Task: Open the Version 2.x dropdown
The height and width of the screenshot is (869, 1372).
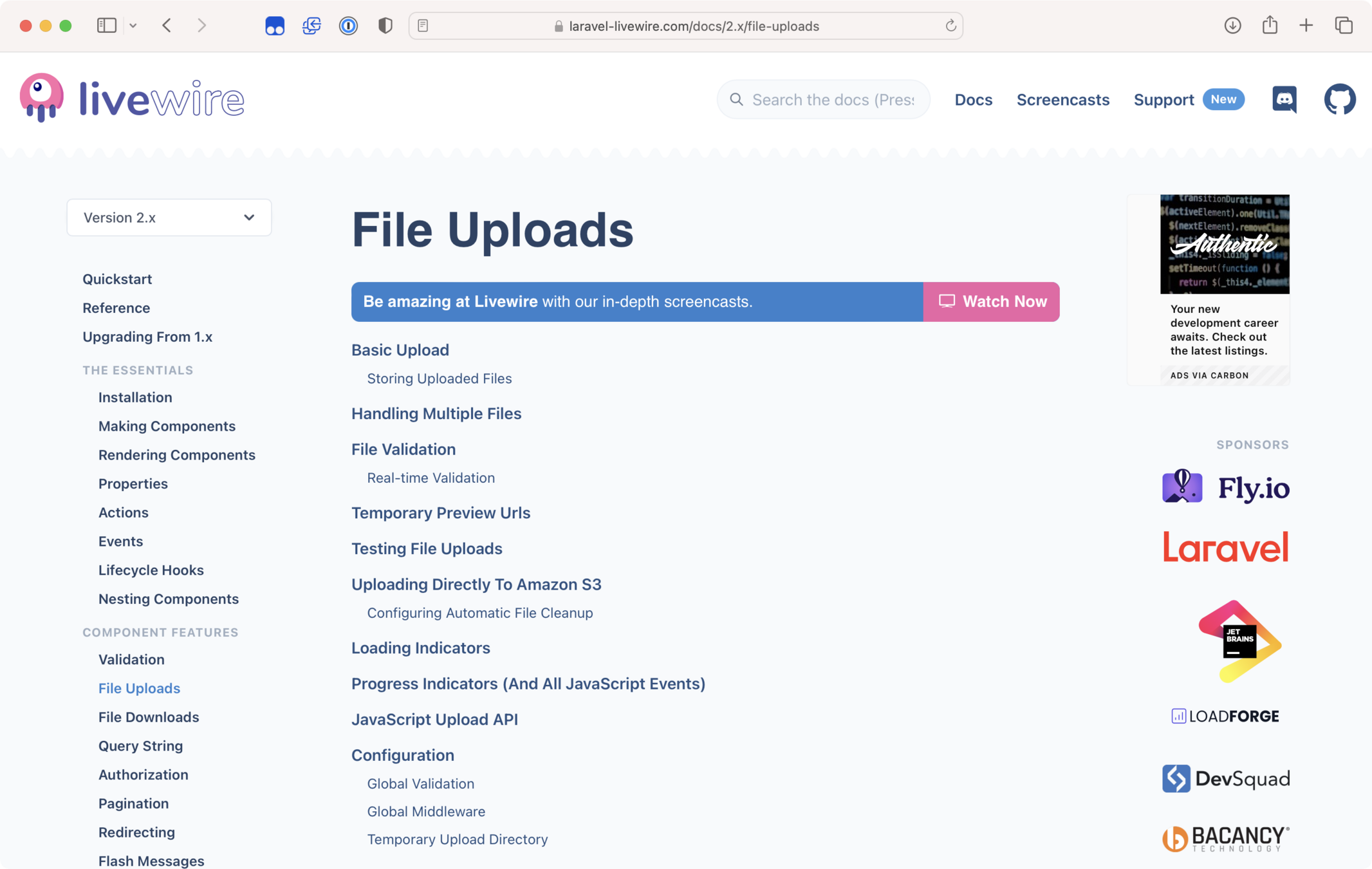Action: 169,218
